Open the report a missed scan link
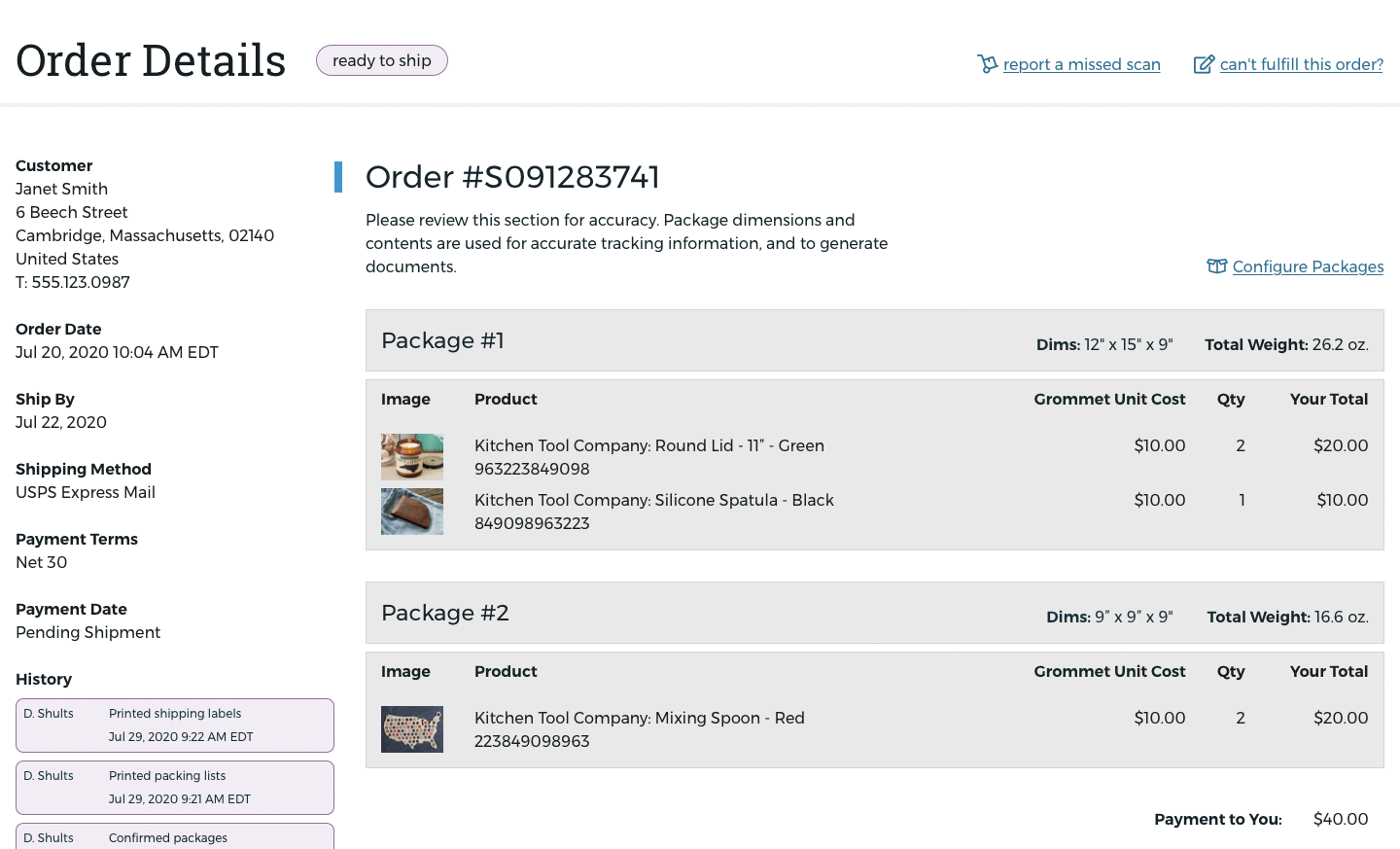The image size is (1400, 849). coord(1082,64)
